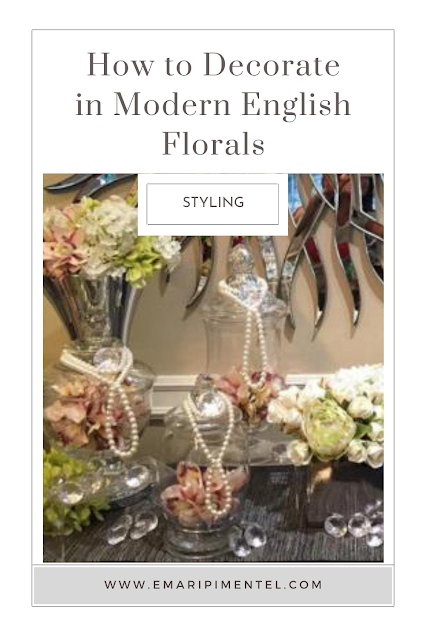Click the 'How to Decorate' title line
The width and height of the screenshot is (426, 639).
point(213,64)
